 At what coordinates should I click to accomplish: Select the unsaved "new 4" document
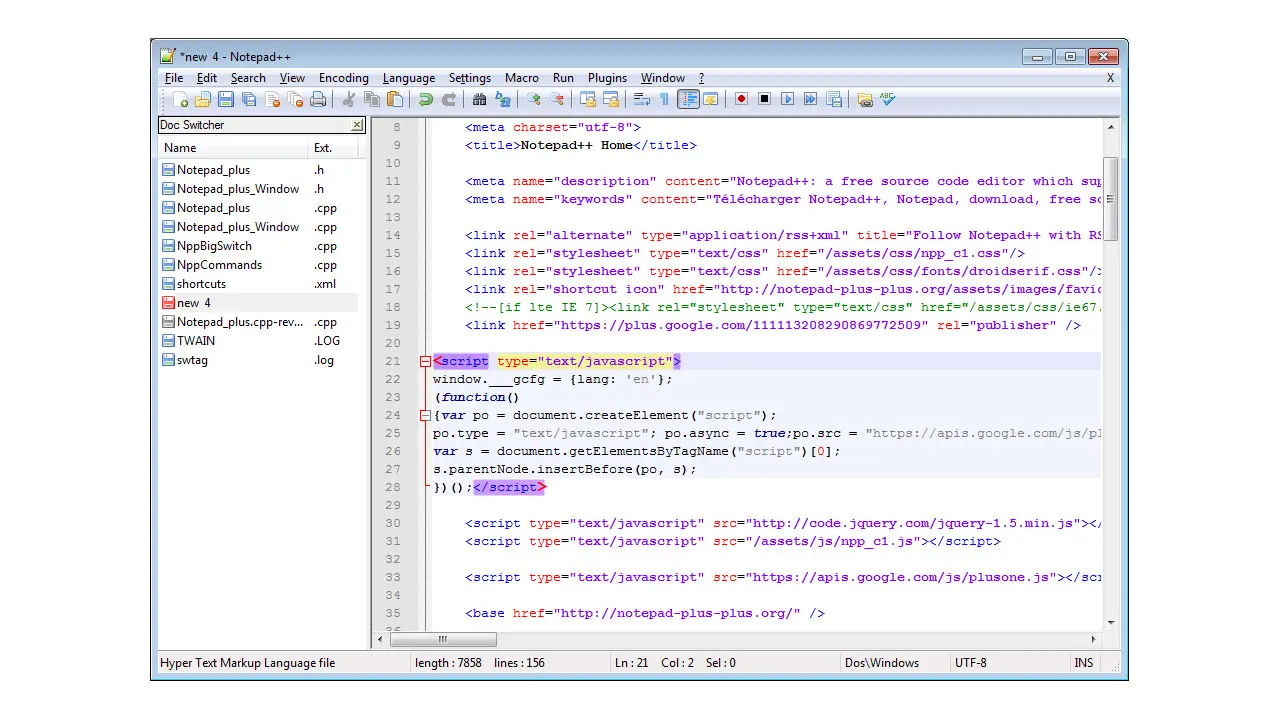click(259, 303)
